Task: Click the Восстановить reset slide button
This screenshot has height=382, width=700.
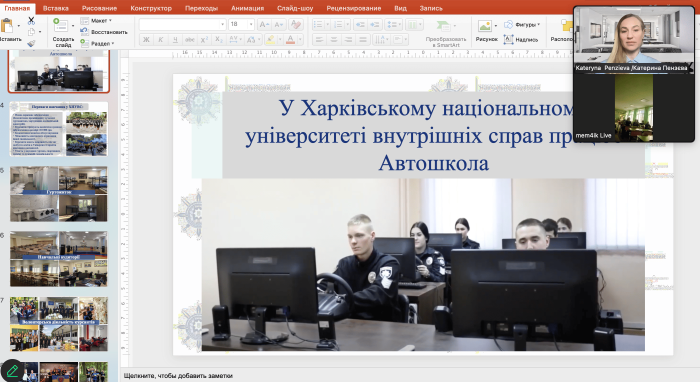Action: click(104, 32)
